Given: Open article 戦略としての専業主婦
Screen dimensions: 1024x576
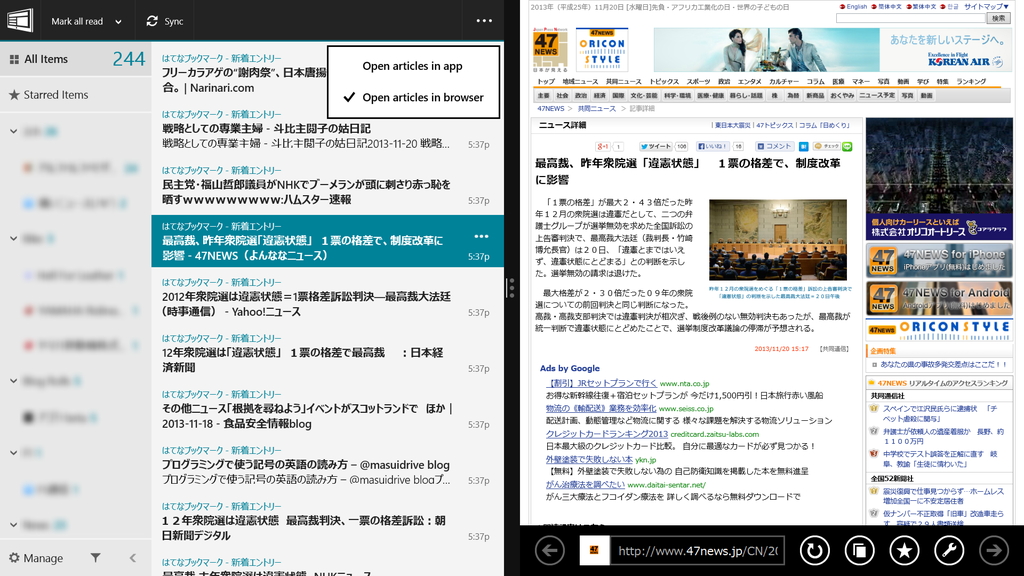Looking at the screenshot, I should 327,131.
